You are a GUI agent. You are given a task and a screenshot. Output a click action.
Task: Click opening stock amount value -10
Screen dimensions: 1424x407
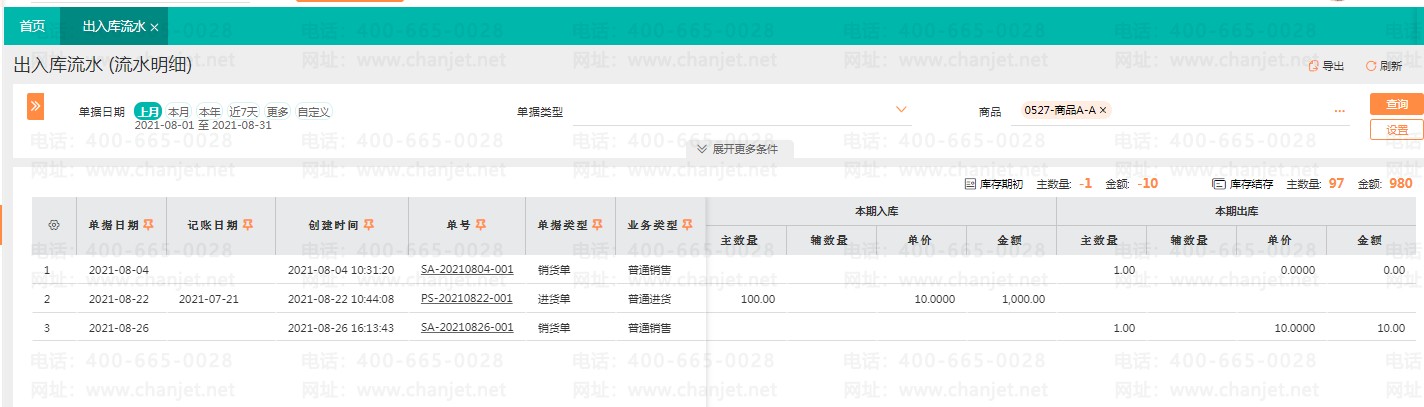click(x=1148, y=184)
